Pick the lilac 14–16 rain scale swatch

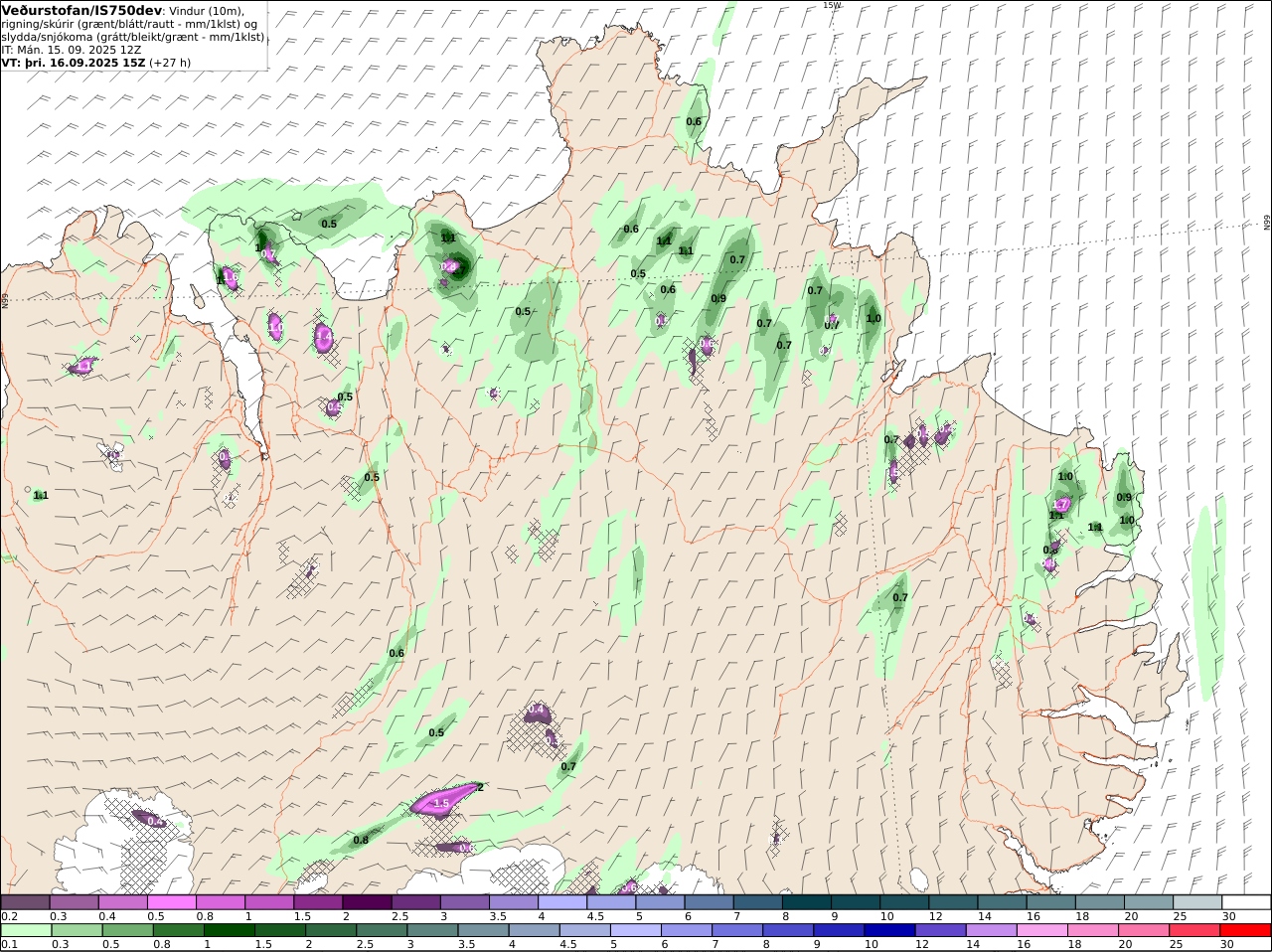(992, 930)
